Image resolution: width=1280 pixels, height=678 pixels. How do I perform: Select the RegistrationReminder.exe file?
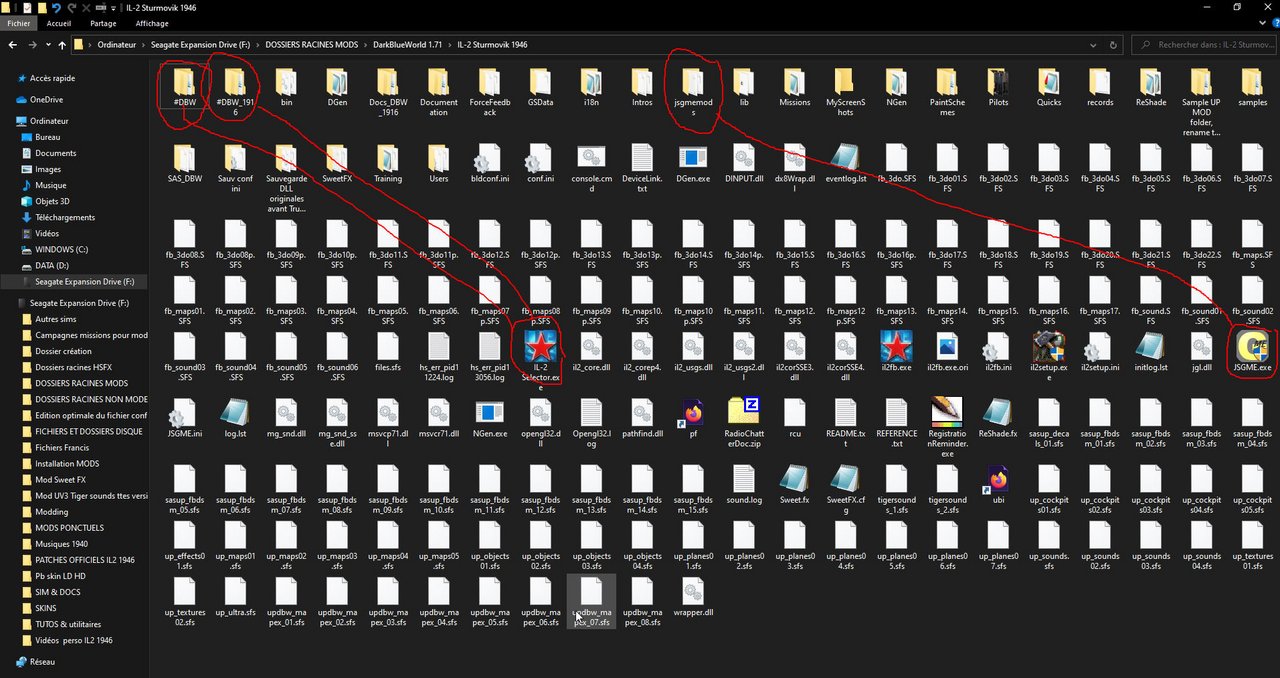(x=947, y=427)
